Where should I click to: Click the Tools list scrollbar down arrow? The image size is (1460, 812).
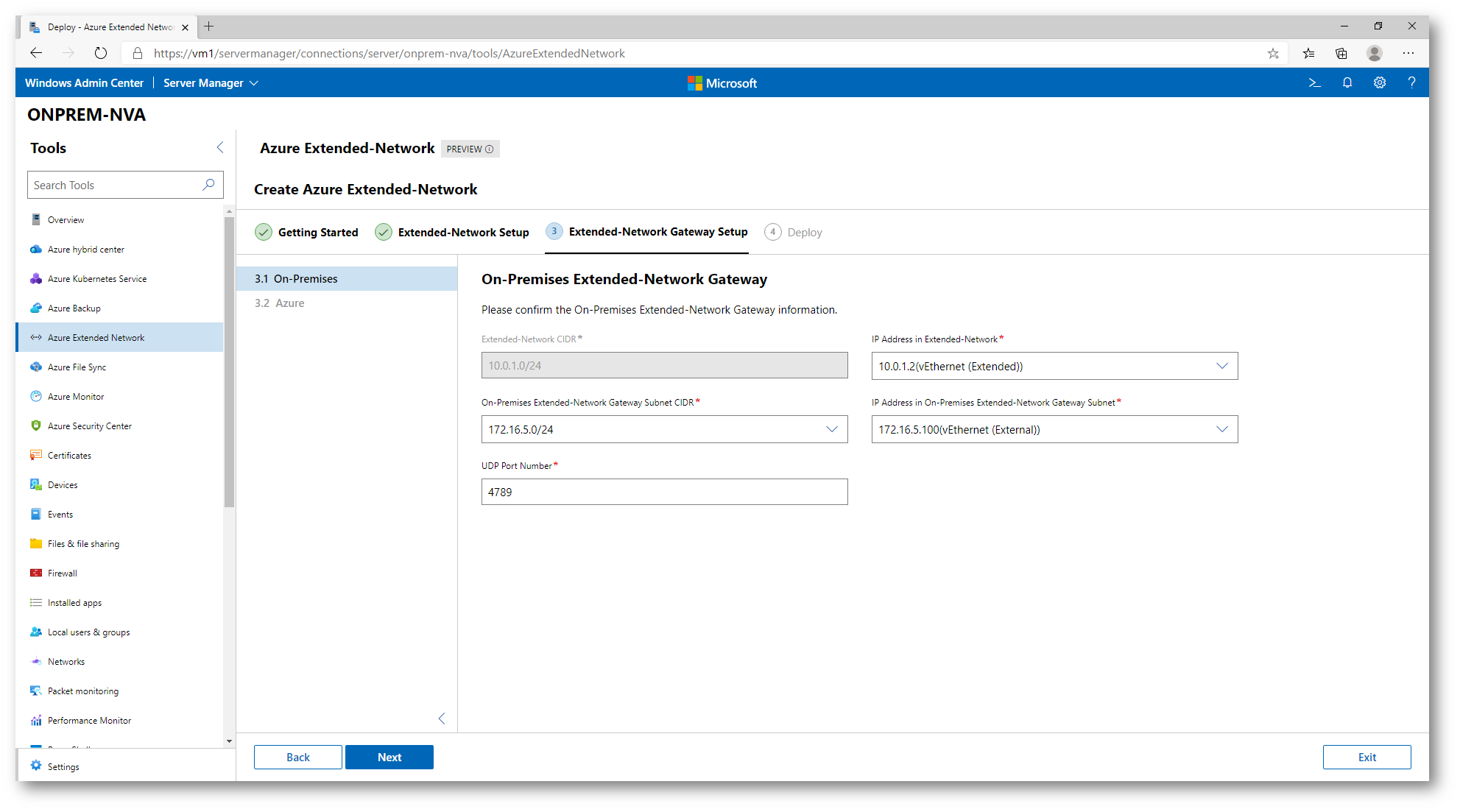point(229,741)
